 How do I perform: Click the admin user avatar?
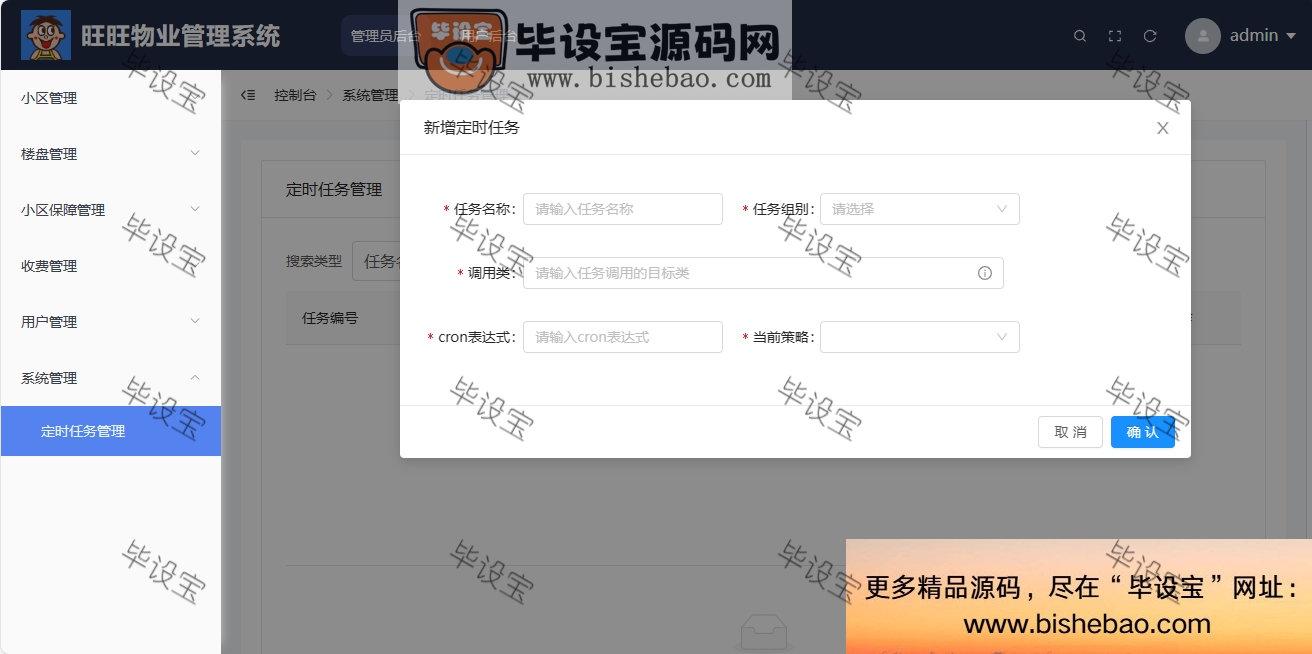(1203, 36)
